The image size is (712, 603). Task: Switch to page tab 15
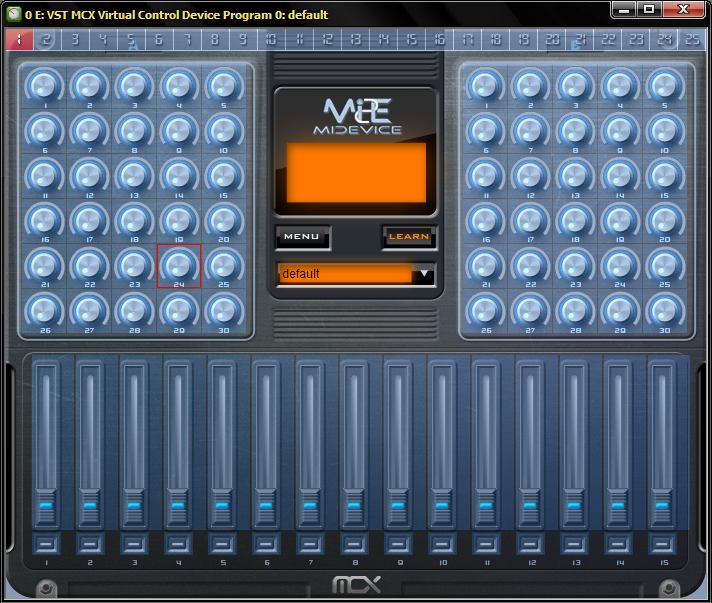click(411, 40)
